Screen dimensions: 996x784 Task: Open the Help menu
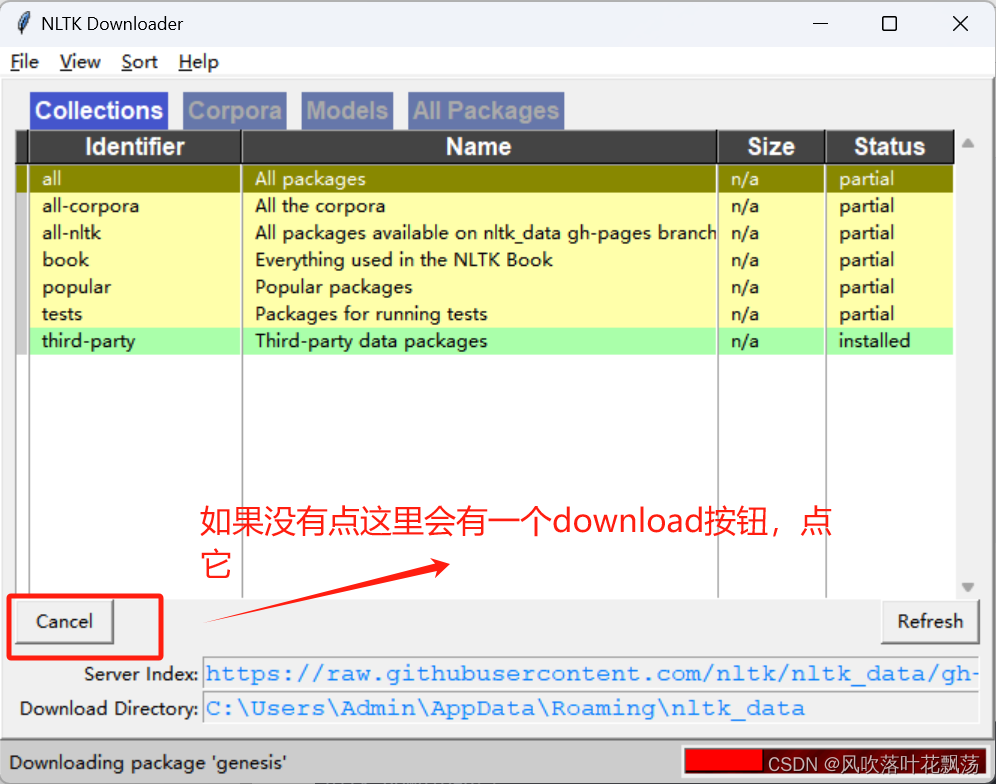pos(198,62)
